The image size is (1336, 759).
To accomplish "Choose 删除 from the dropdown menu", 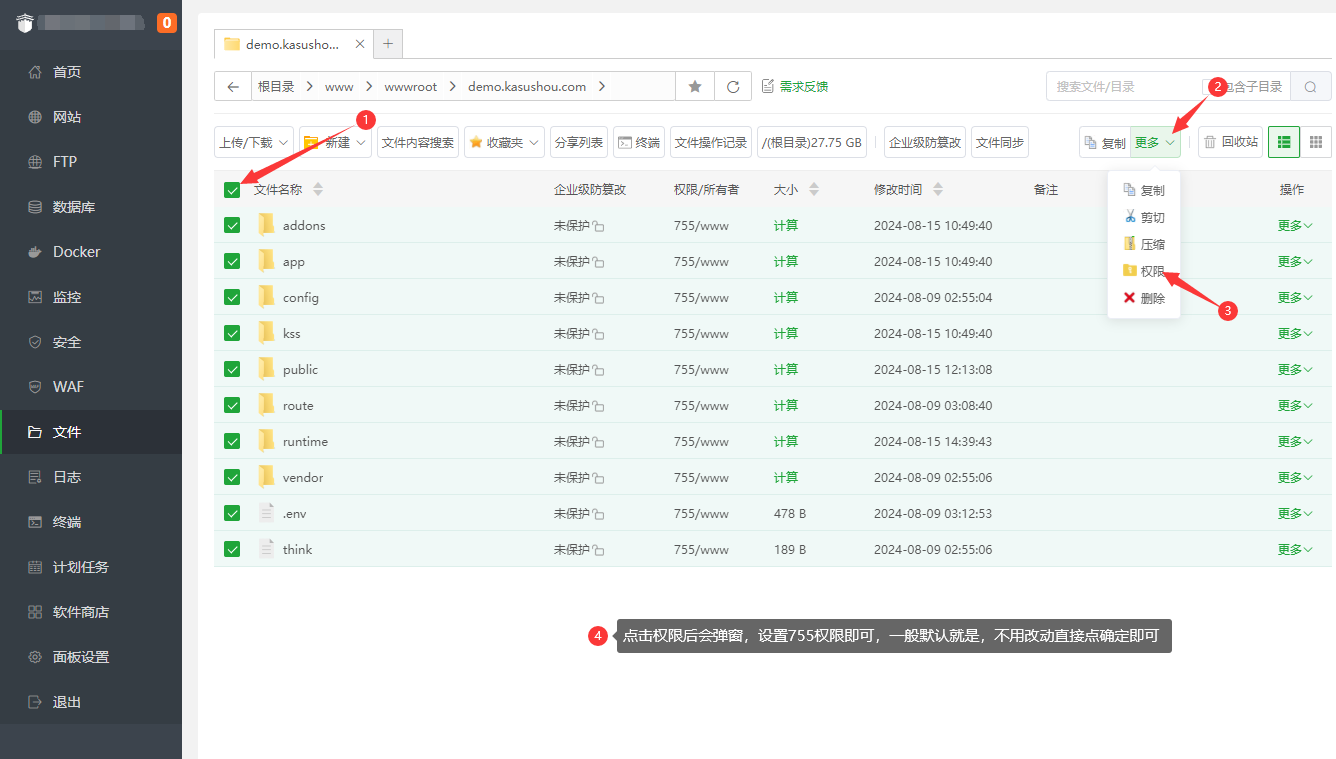I will 1144,298.
